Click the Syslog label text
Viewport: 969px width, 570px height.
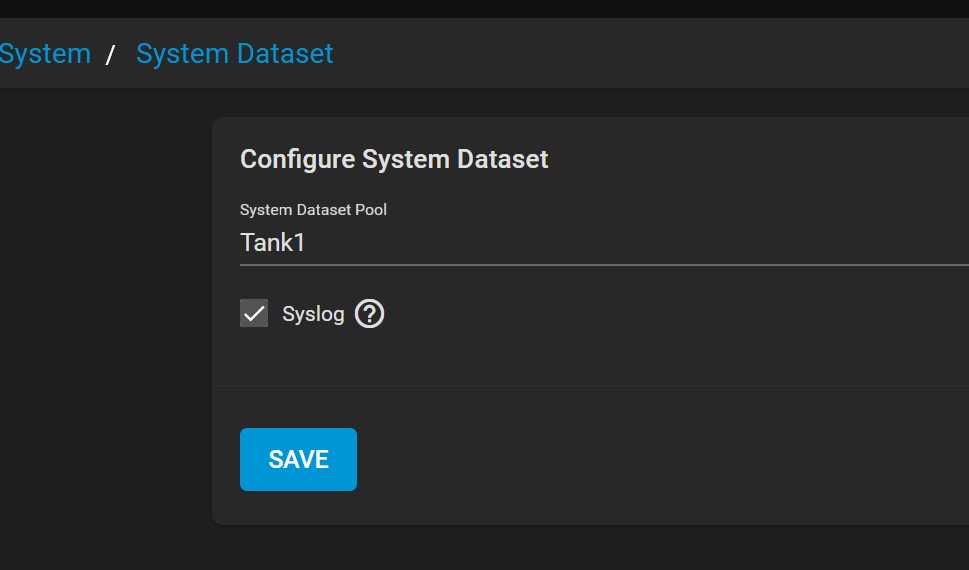(313, 314)
